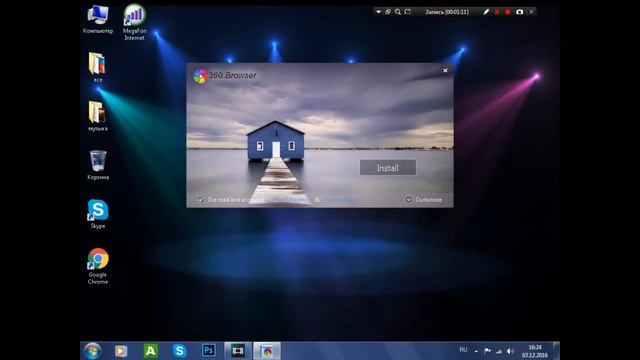
Task: Click the recorder fullscreen area icon
Action: (x=407, y=12)
